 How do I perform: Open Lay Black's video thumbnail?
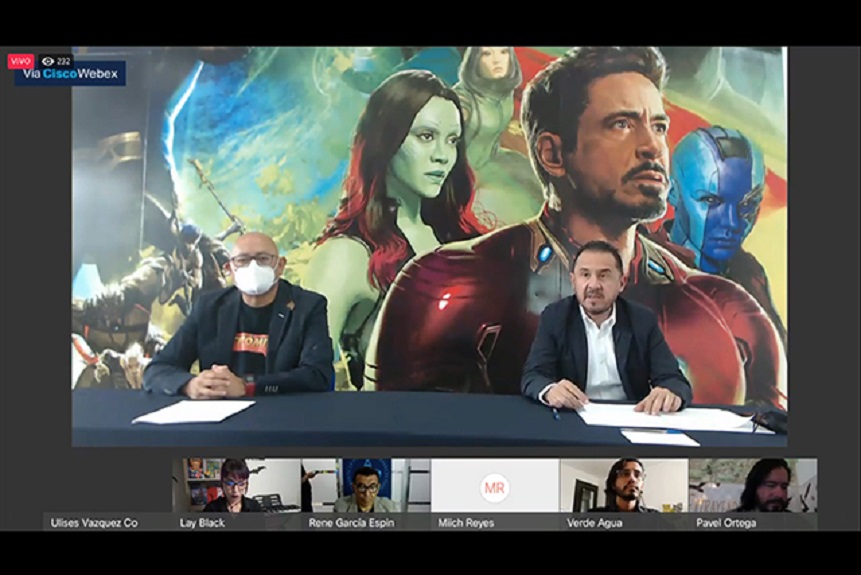click(237, 485)
